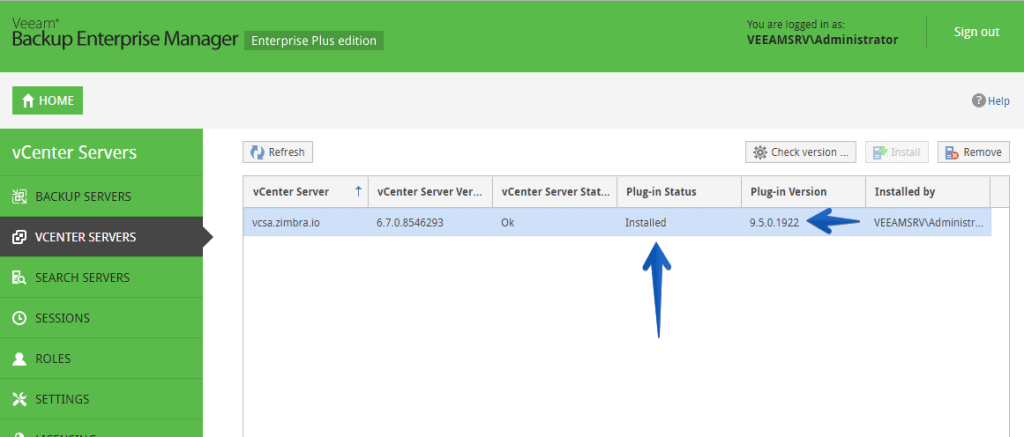This screenshot has width=1024, height=437.
Task: Open ROLES section
Action: click(x=101, y=359)
